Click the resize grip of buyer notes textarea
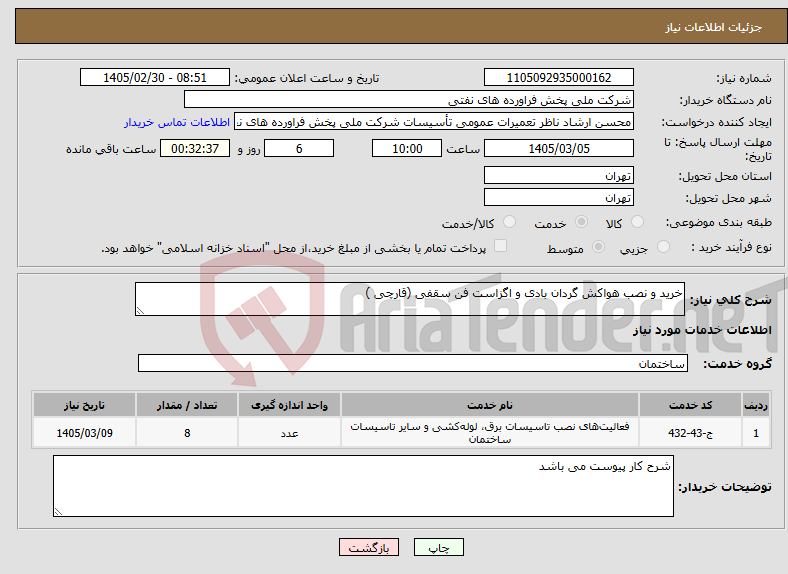The height and width of the screenshot is (574, 788). point(58,512)
